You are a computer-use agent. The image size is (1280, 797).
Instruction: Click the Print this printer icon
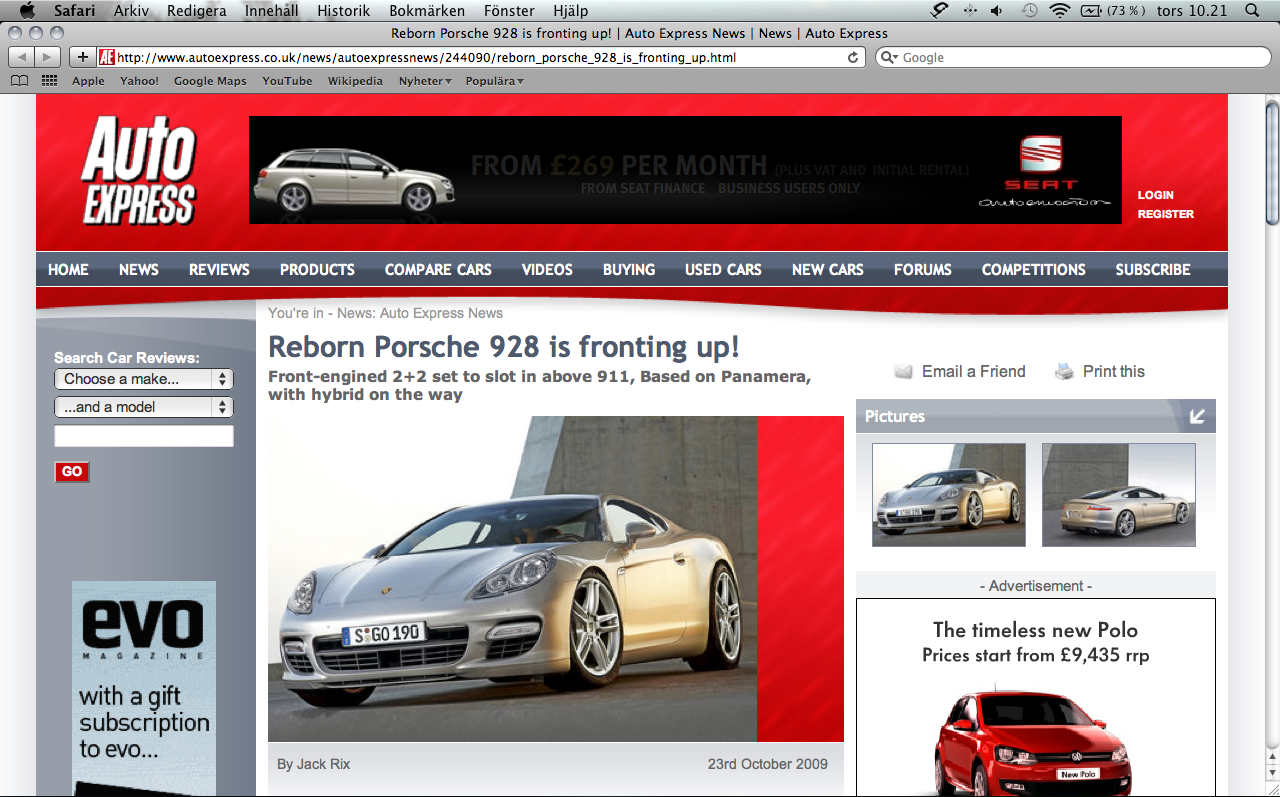tap(1065, 372)
